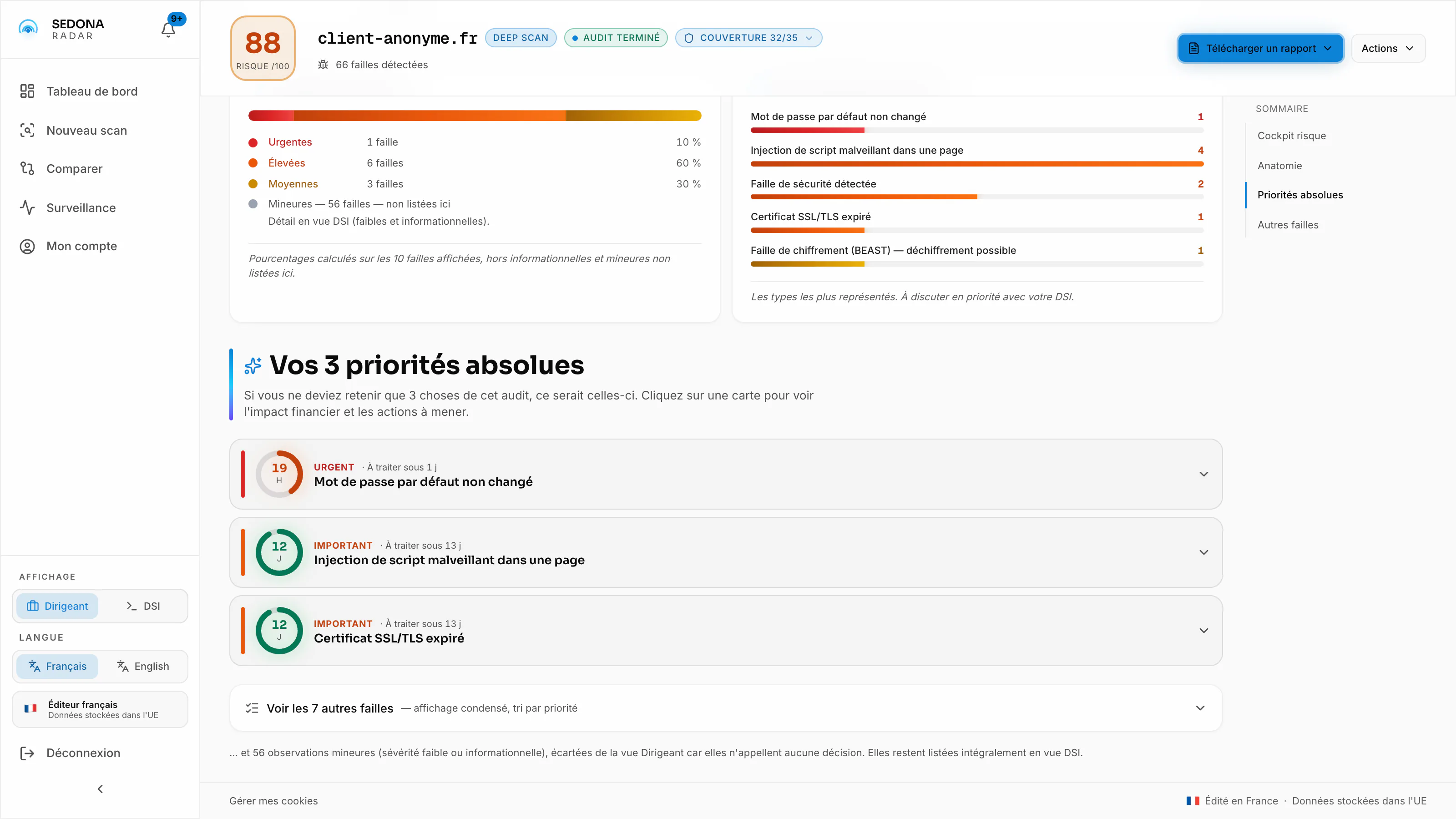Click the Tableau de bord grid icon
Image resolution: width=1456 pixels, height=819 pixels.
coord(27,91)
